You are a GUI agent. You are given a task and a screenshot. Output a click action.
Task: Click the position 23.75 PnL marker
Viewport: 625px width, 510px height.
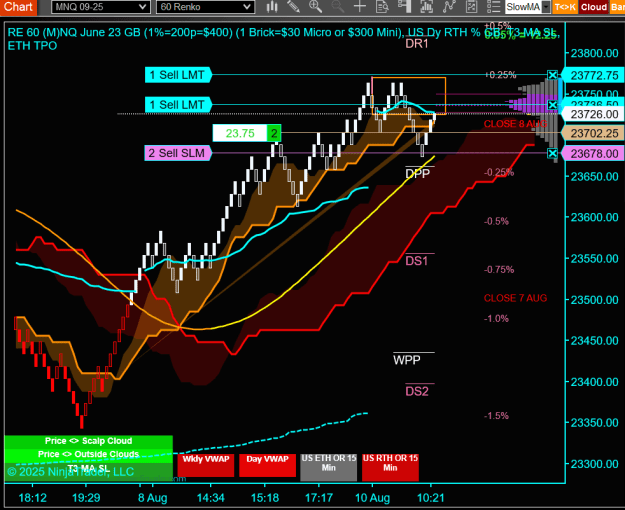(x=240, y=133)
